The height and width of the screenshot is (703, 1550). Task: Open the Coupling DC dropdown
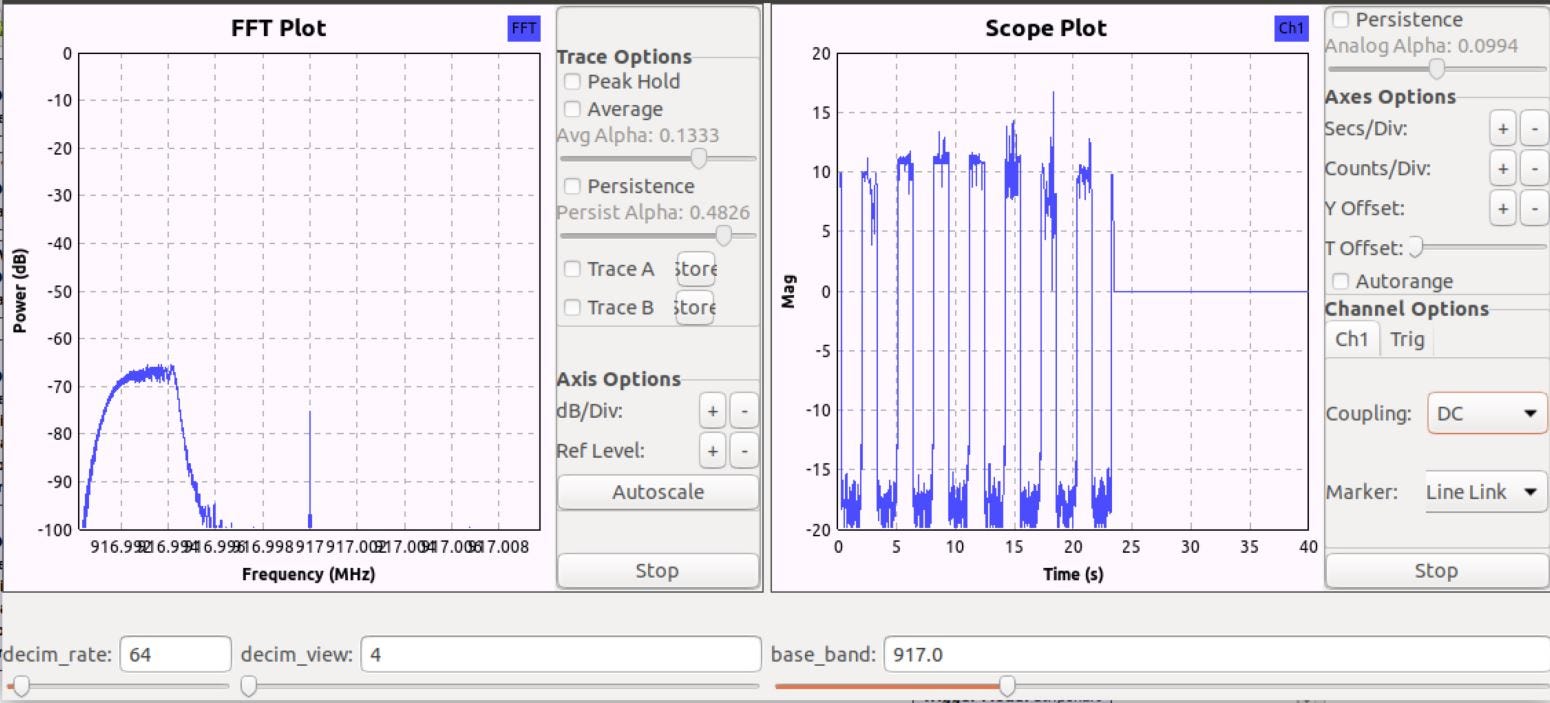pos(1487,413)
